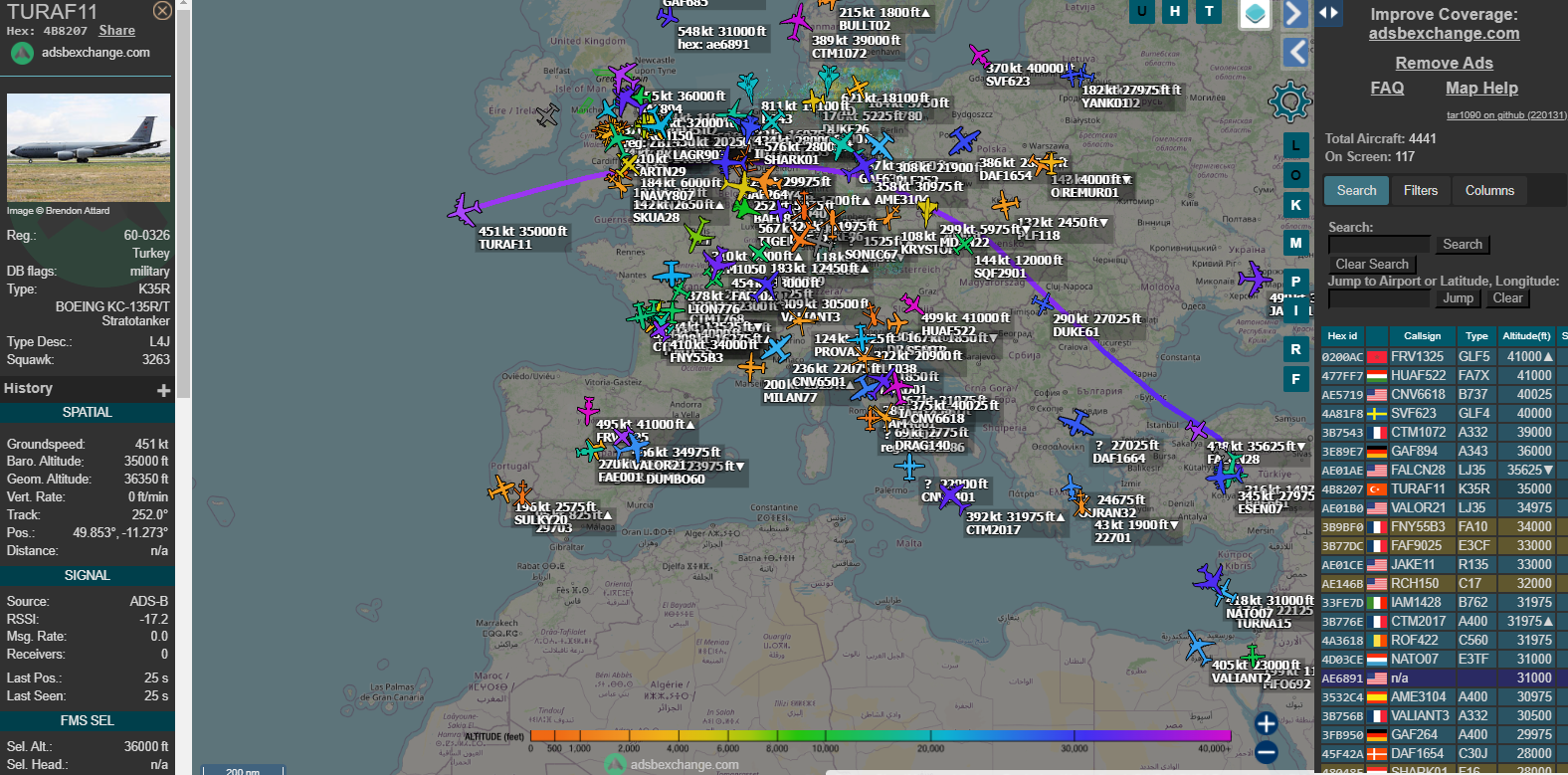
Task: Click the altitude color legend bar
Action: pos(881,736)
